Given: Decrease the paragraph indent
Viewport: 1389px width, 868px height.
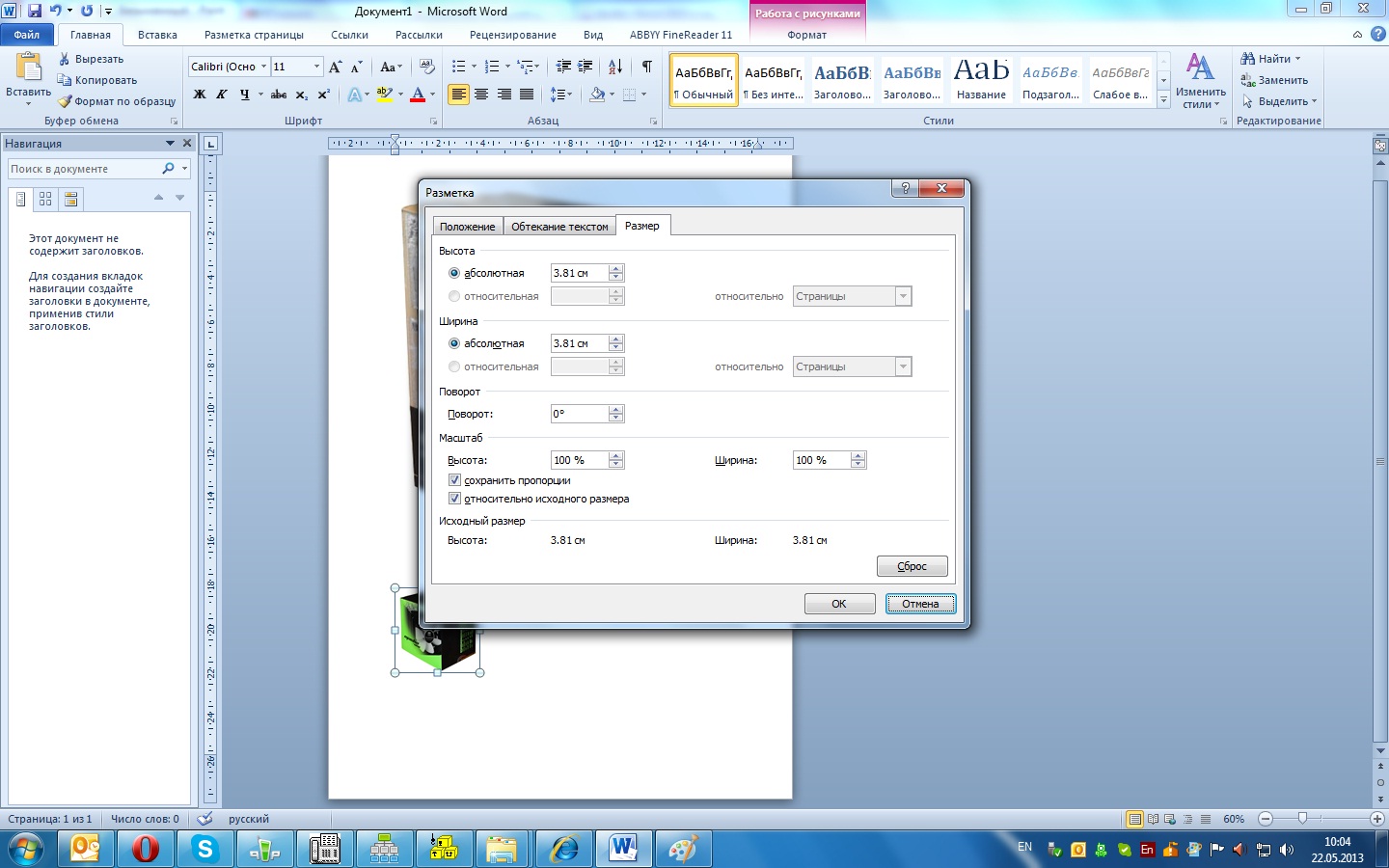Looking at the screenshot, I should (563, 67).
